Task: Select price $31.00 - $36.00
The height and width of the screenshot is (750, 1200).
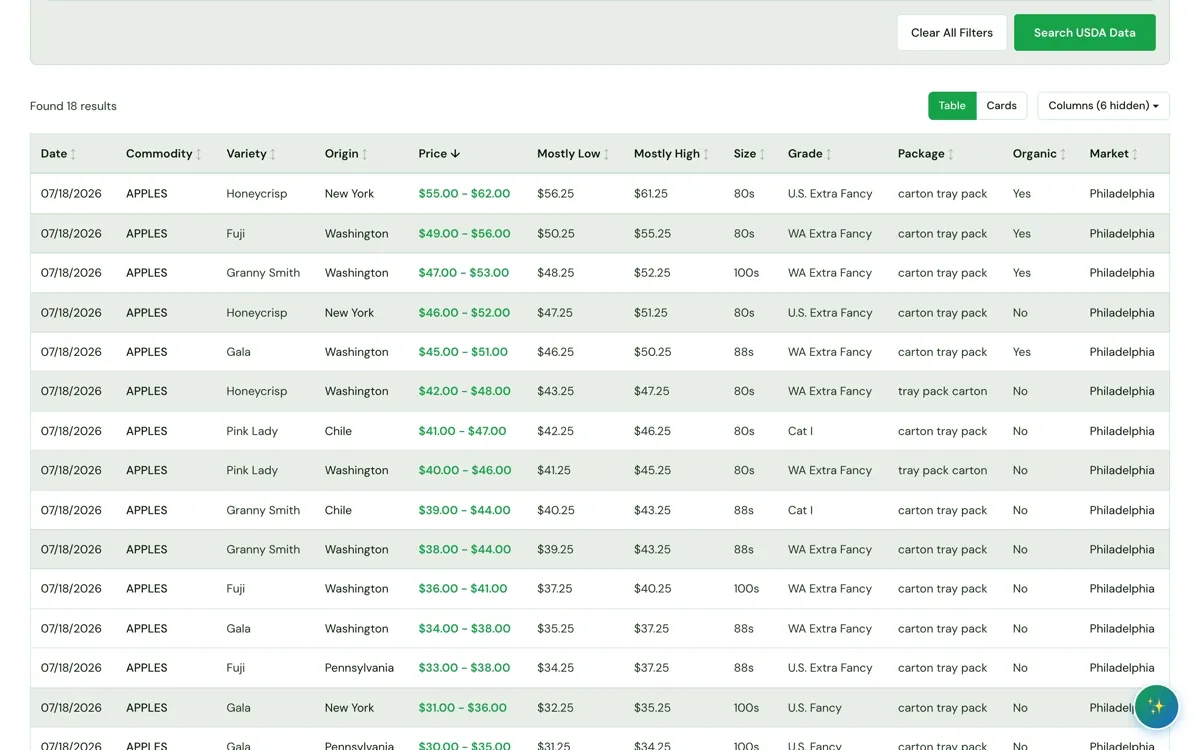Action: (x=462, y=708)
